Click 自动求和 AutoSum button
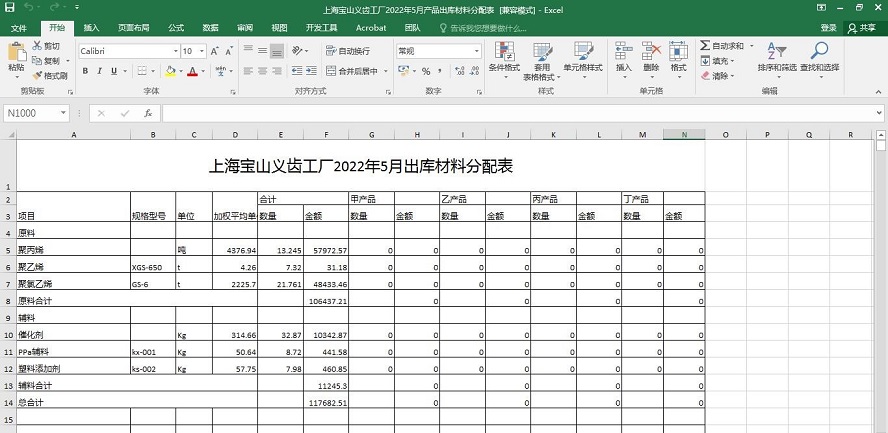Screen dimensions: 888x433 pos(722,46)
